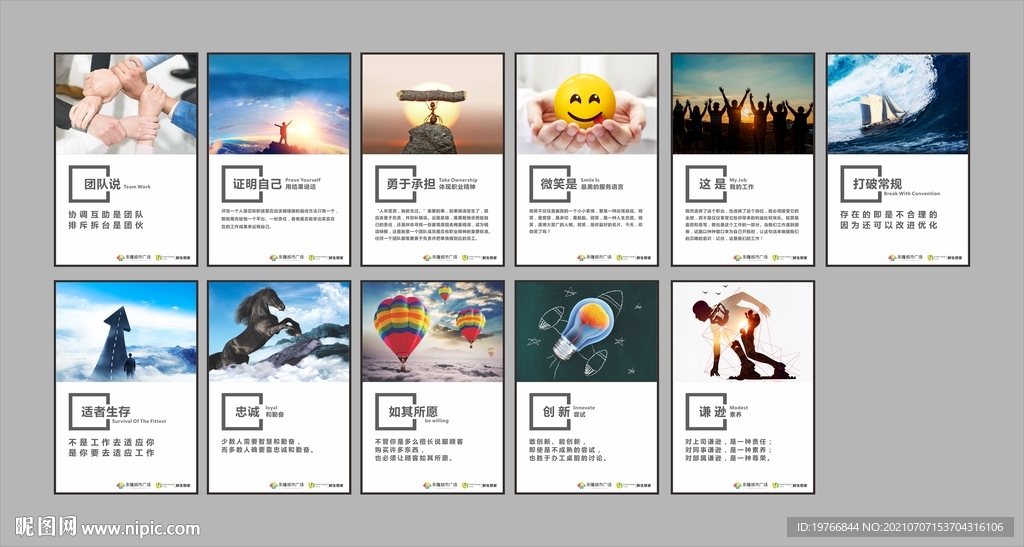Click the Survival Of The Fittest caption
This screenshot has height=547, width=1024.
pos(138,422)
